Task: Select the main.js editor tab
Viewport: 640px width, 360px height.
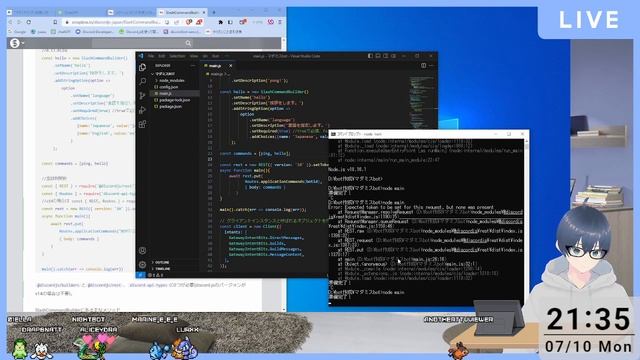Action: [x=218, y=66]
